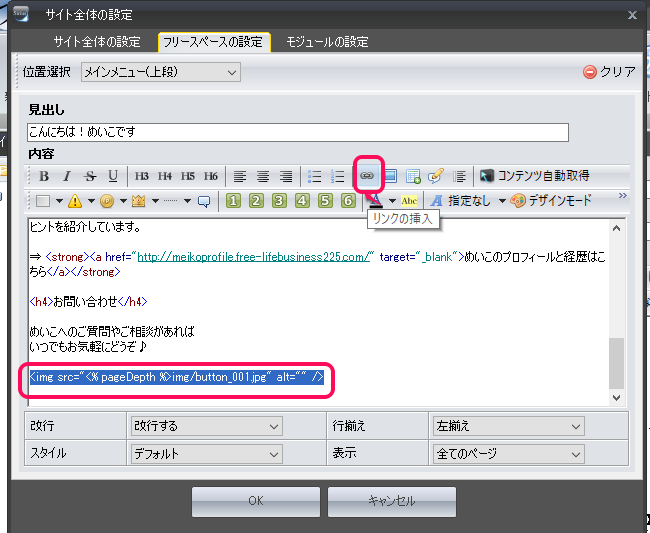Open the 表示 全てのページ dropdown

(x=506, y=453)
